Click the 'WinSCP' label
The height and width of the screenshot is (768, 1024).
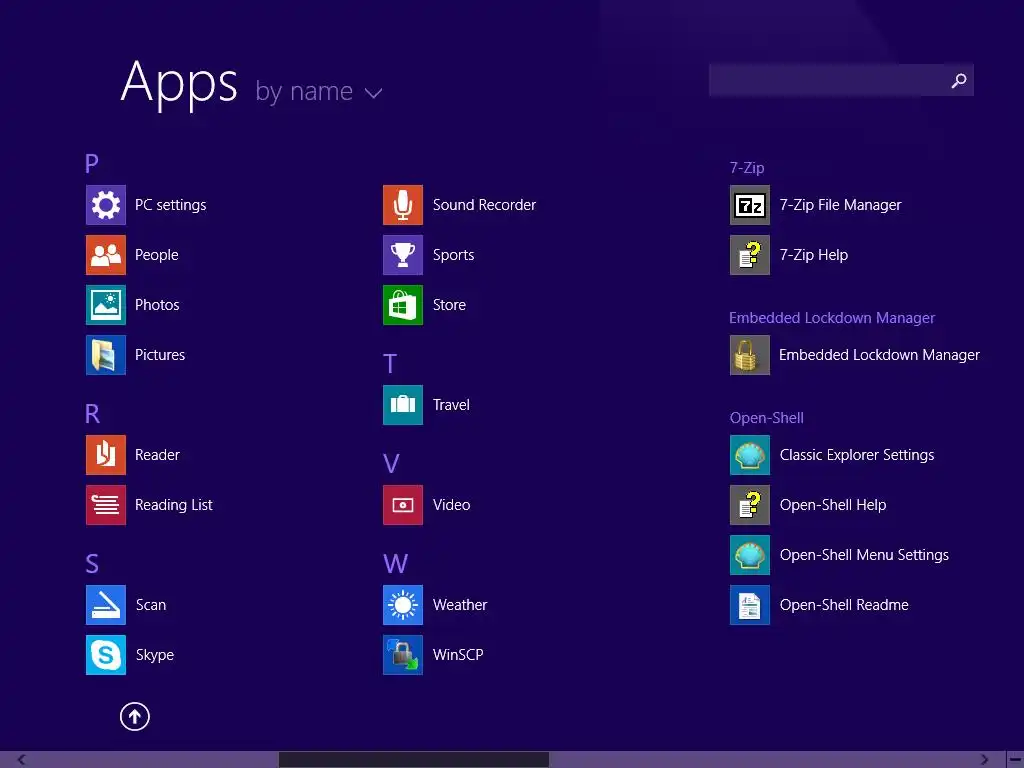[458, 655]
